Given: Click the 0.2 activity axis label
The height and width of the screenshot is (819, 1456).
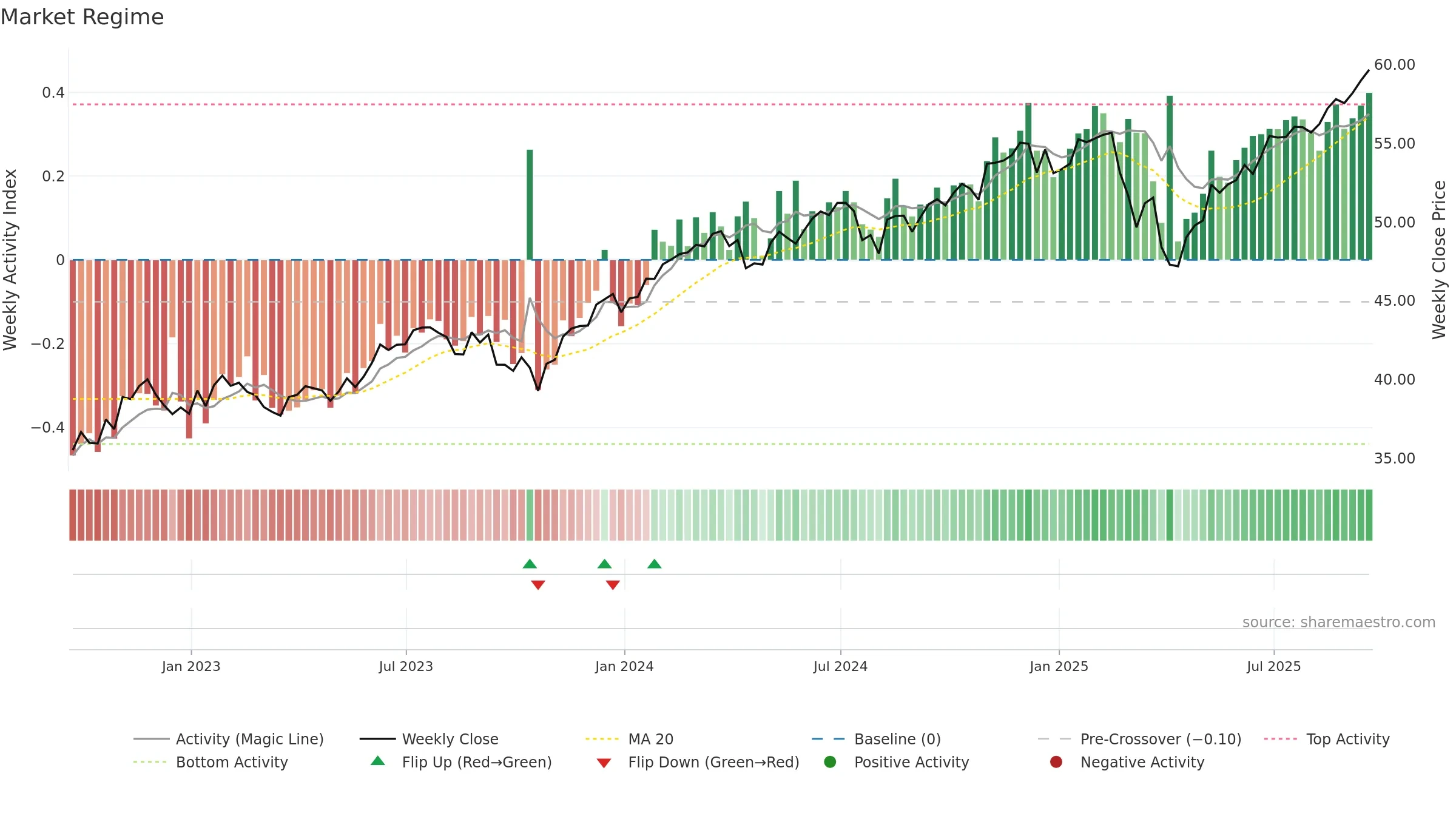Looking at the screenshot, I should point(53,177).
